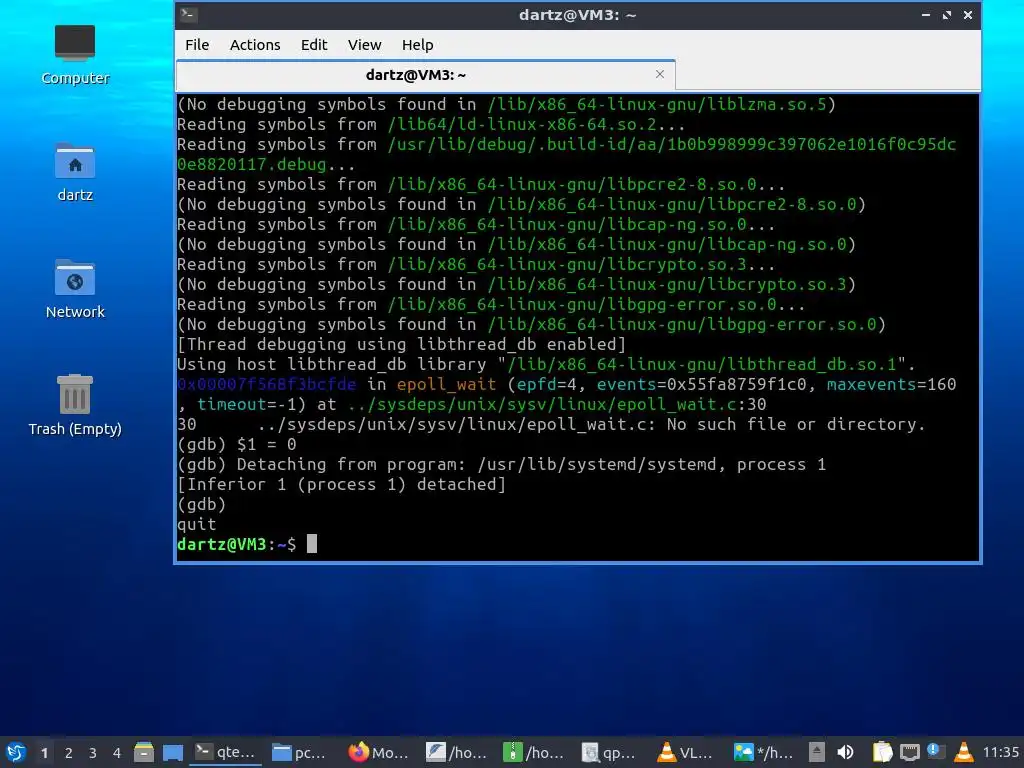The image size is (1024, 768).
Task: Switch to the pcmanfm taskbar entry
Action: point(299,752)
